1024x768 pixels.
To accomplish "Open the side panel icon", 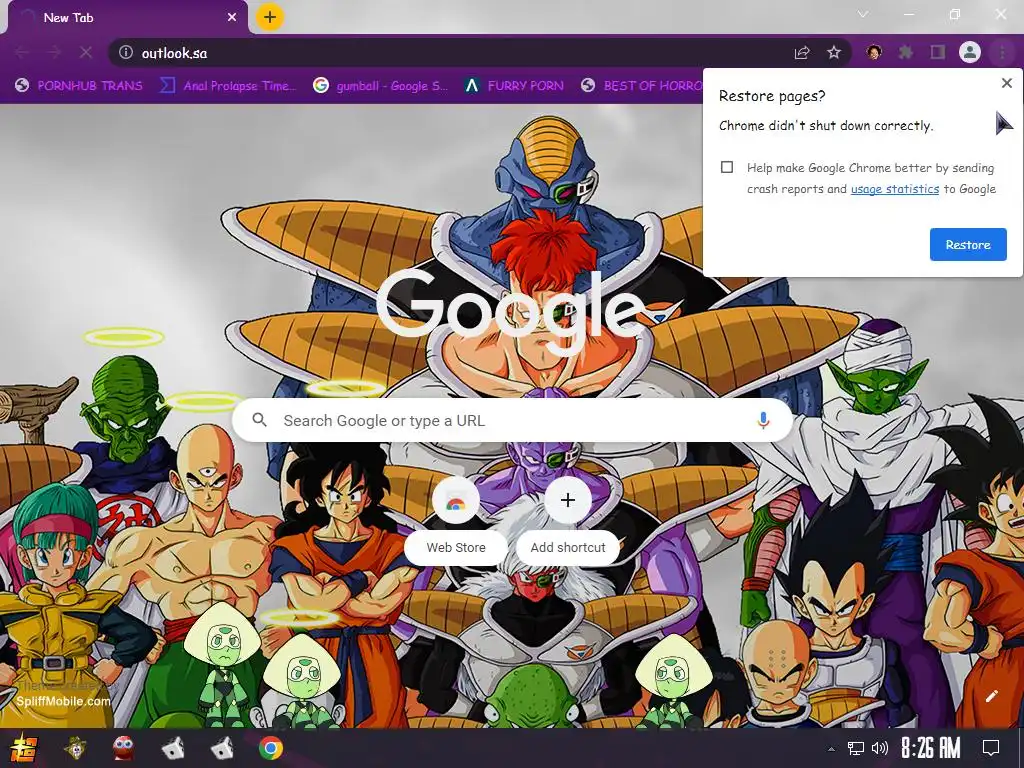I will 938,52.
